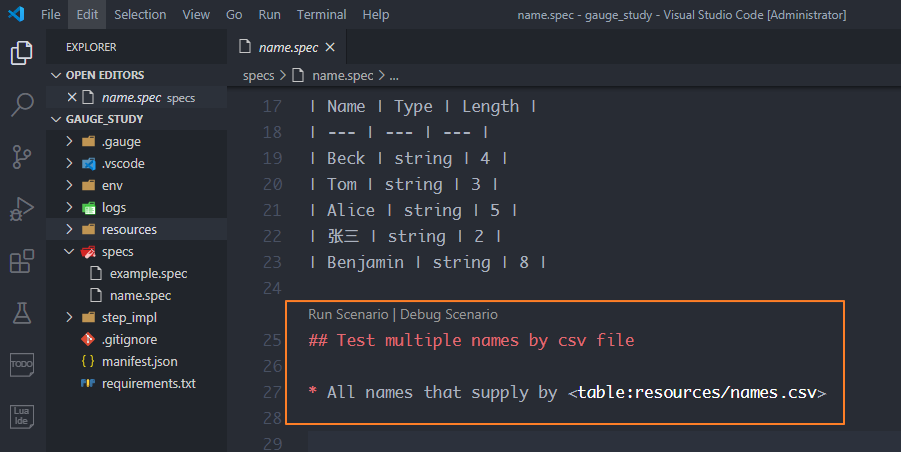Image resolution: width=901 pixels, height=452 pixels.
Task: Open the Explorer view in activity bar
Action: click(22, 53)
